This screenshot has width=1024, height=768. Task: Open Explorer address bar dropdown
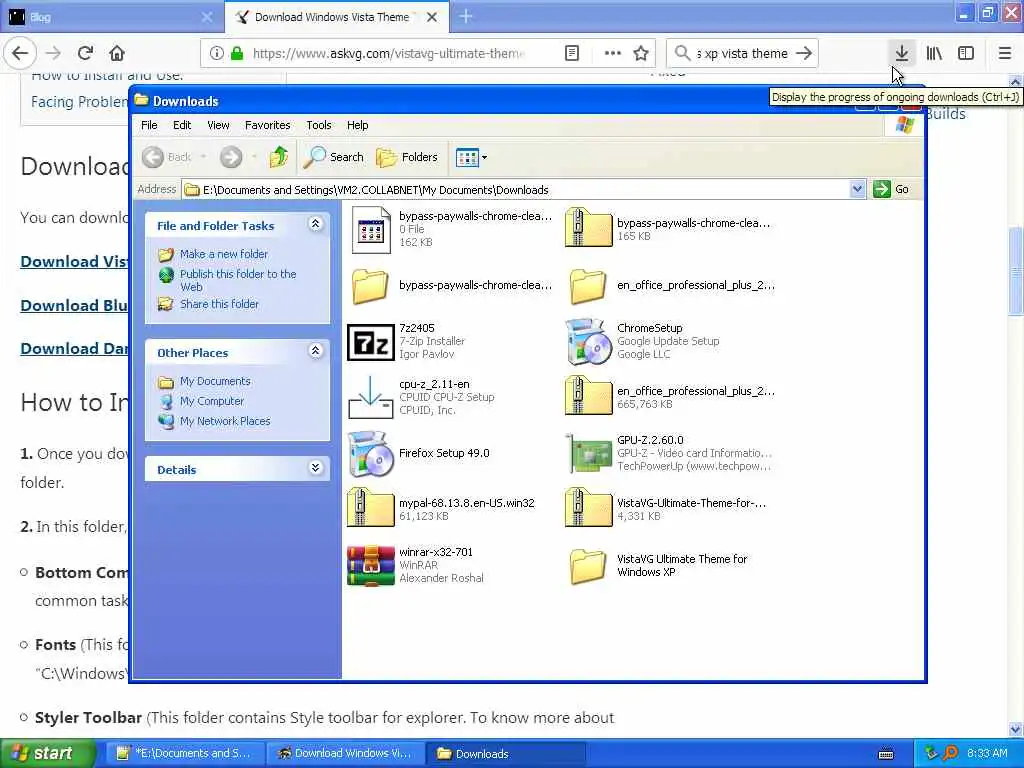(857, 189)
